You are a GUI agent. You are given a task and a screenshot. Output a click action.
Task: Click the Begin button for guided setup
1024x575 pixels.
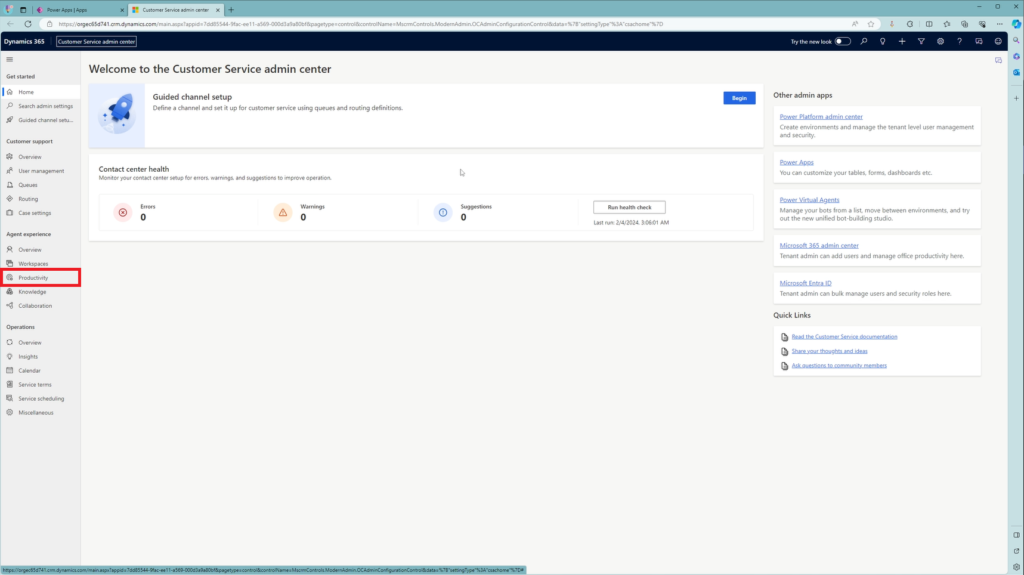click(739, 98)
